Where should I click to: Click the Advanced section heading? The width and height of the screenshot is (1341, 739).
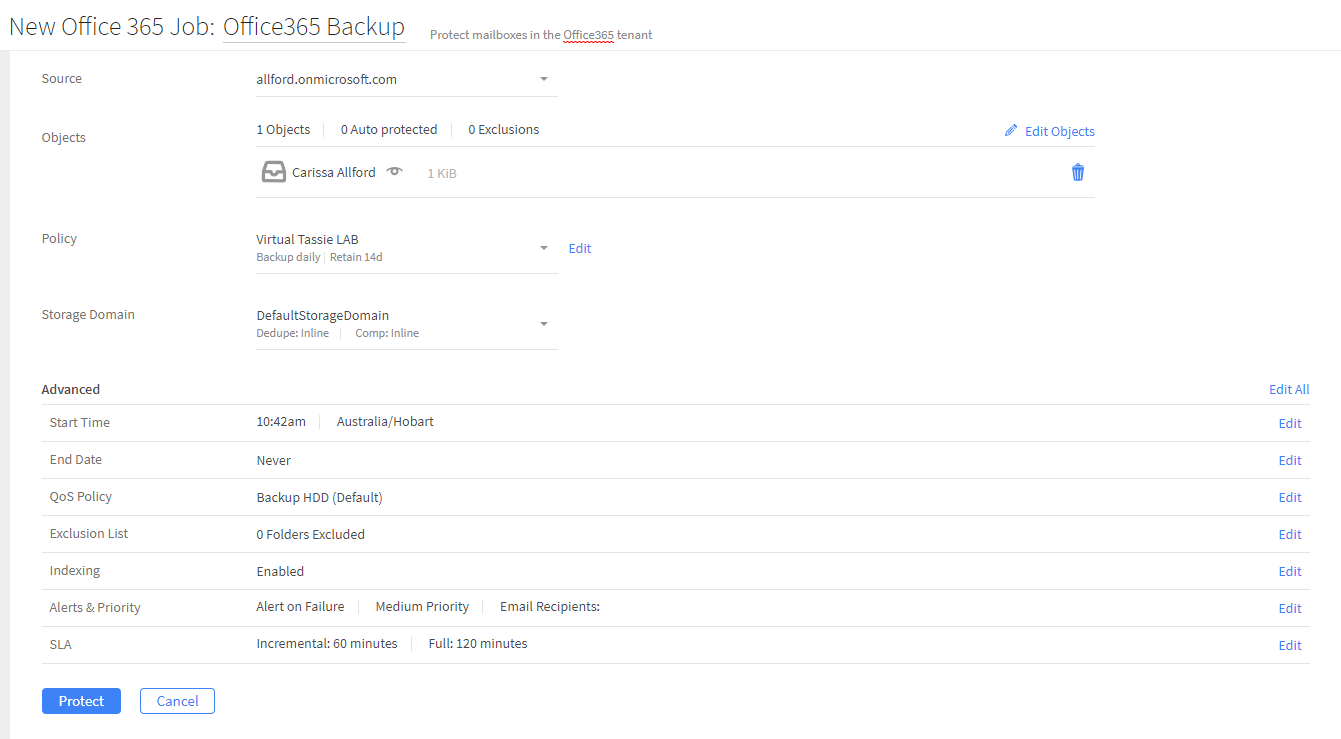(71, 389)
